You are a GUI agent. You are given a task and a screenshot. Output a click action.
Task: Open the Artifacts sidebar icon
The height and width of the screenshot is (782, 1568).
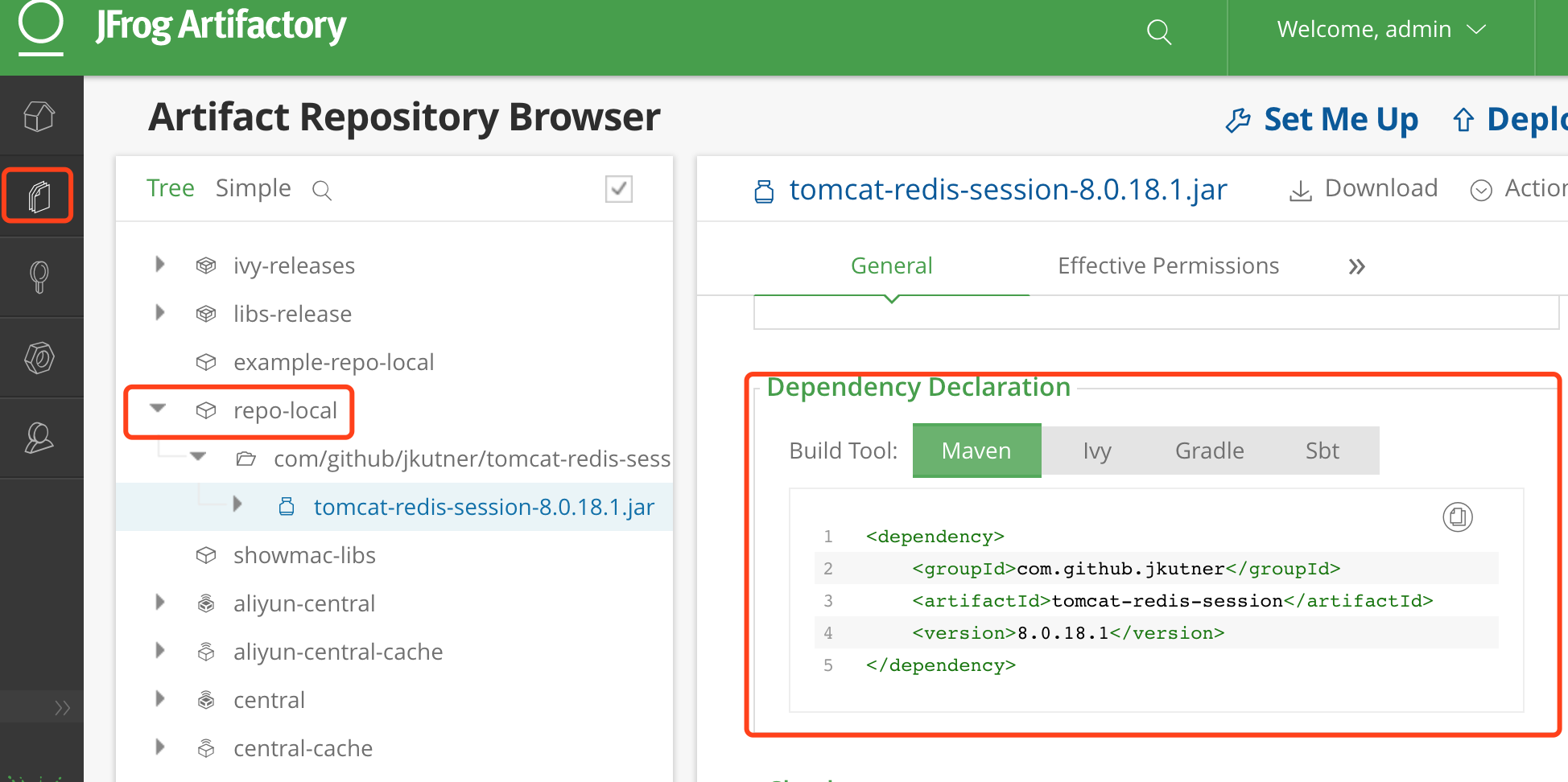(39, 195)
